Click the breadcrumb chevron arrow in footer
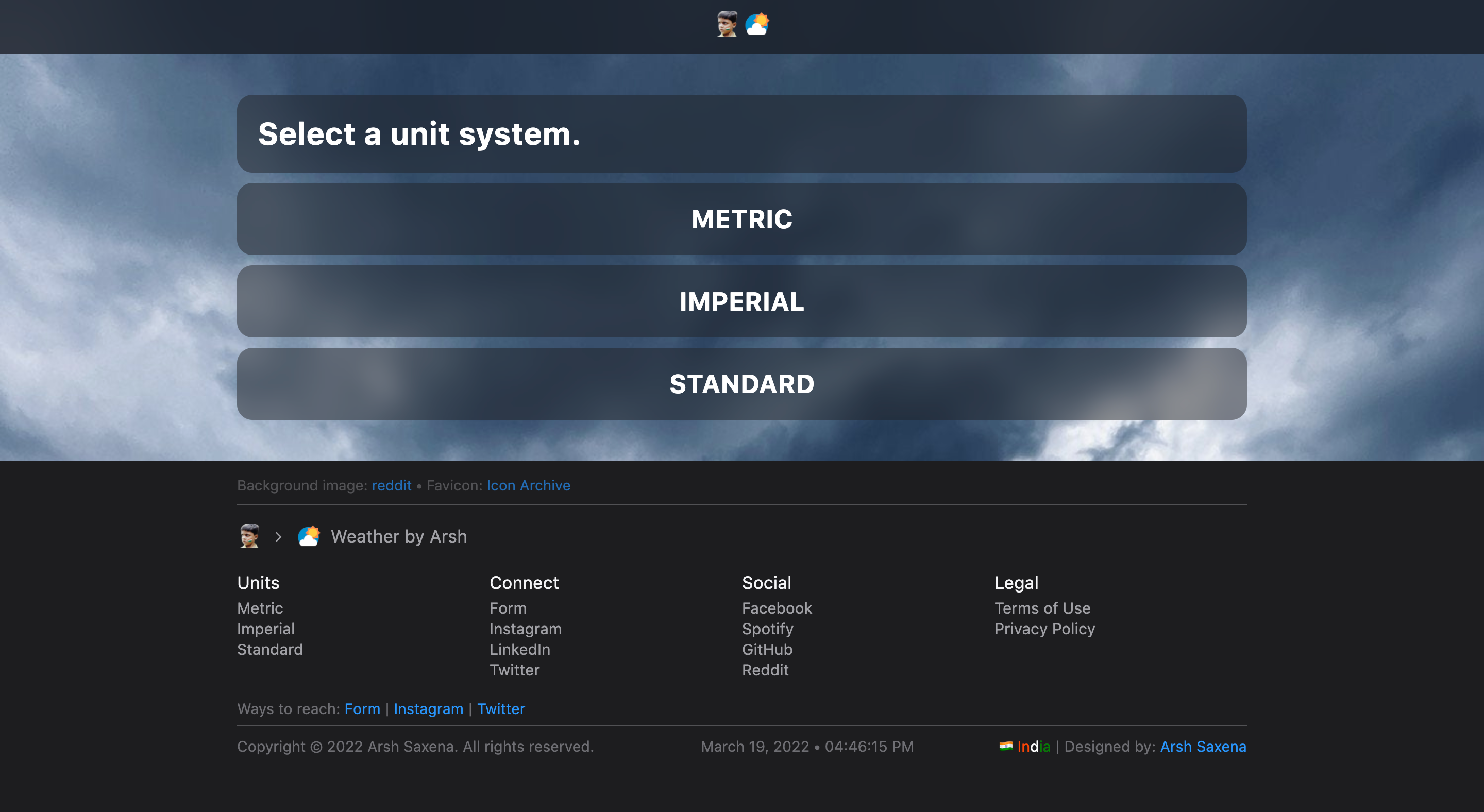 (279, 537)
